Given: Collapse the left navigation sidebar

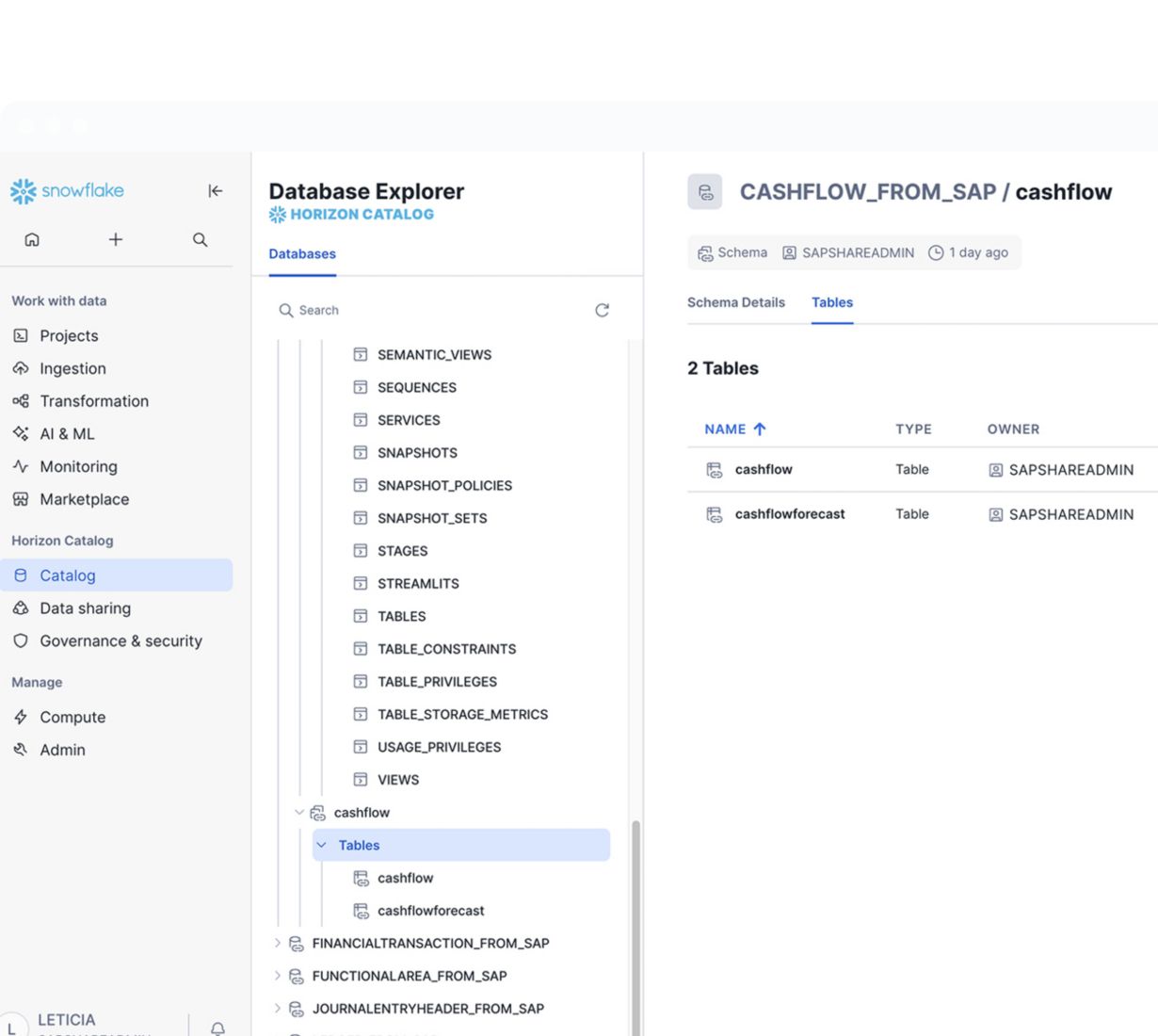Looking at the screenshot, I should [x=215, y=191].
